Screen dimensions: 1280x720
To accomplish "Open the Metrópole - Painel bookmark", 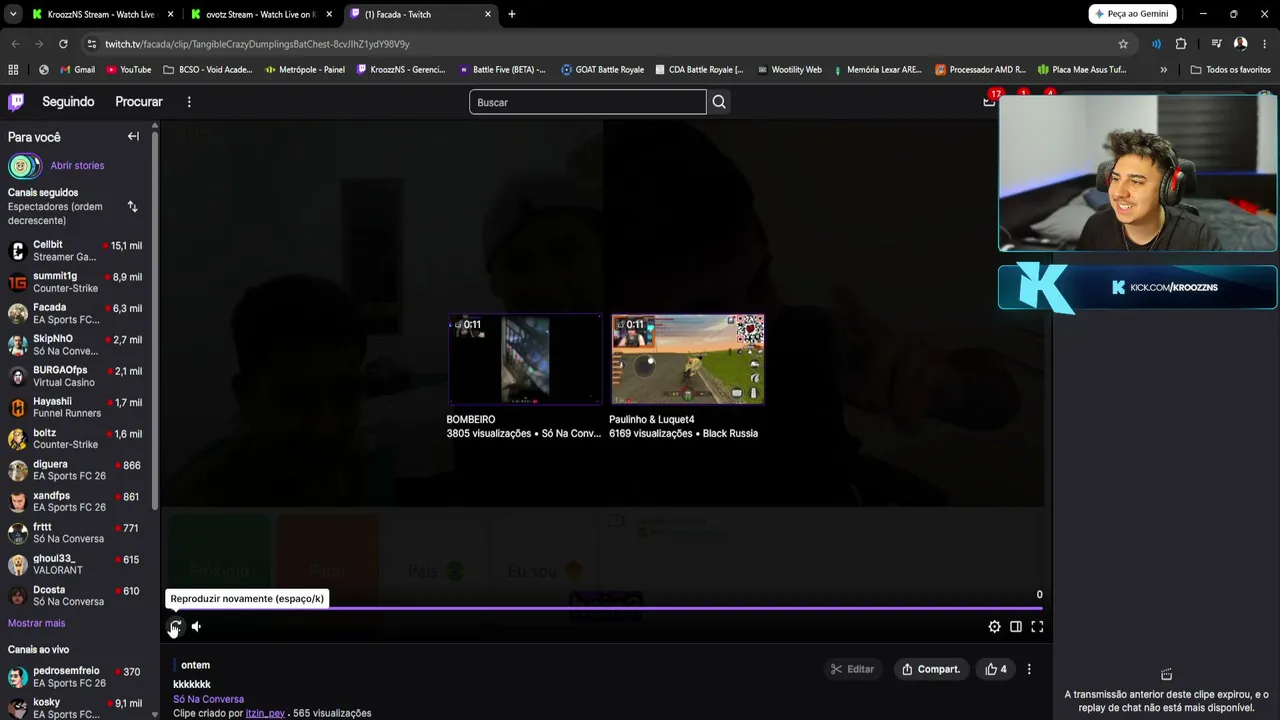I will click(305, 70).
